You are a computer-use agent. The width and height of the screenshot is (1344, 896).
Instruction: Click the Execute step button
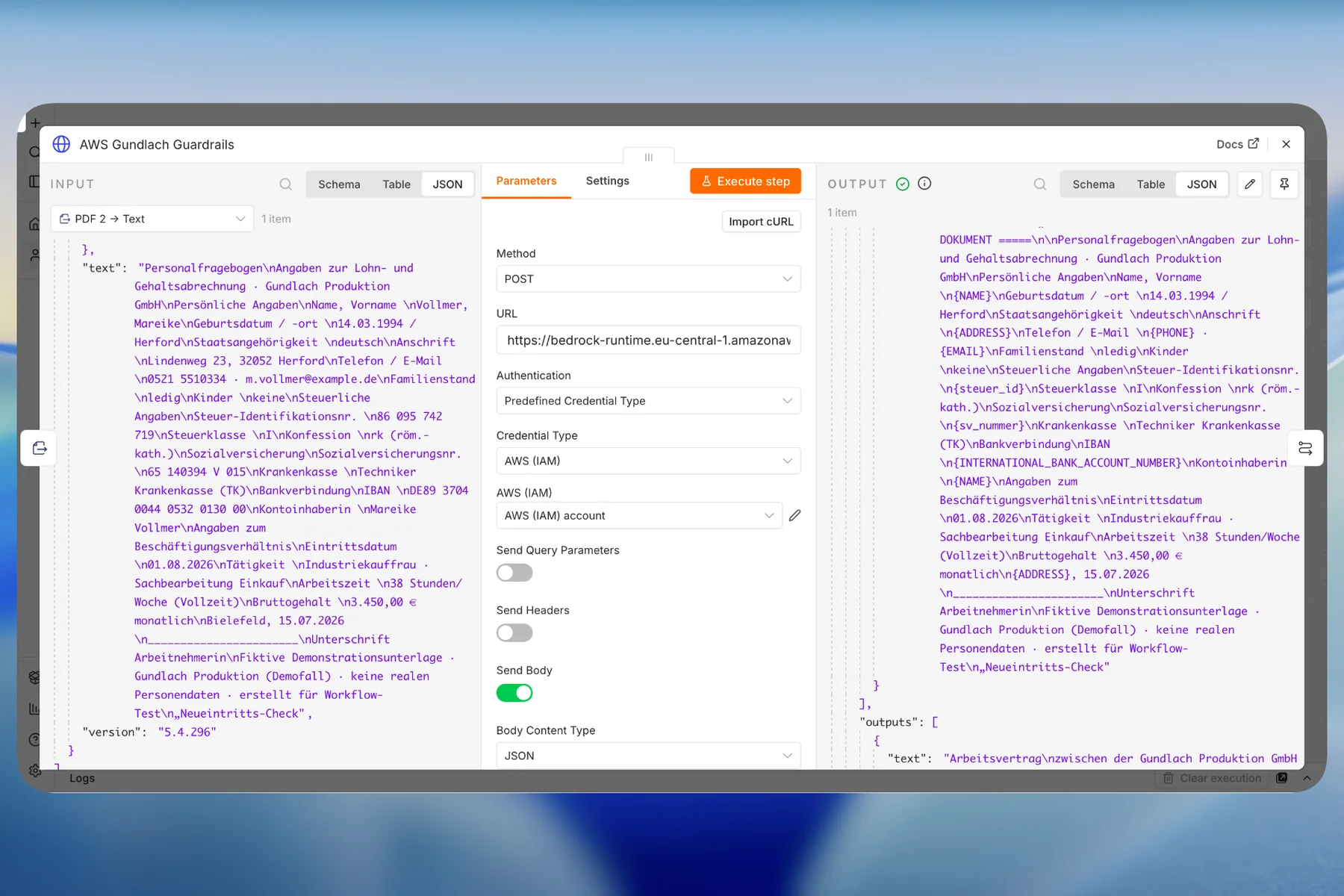[x=745, y=181]
